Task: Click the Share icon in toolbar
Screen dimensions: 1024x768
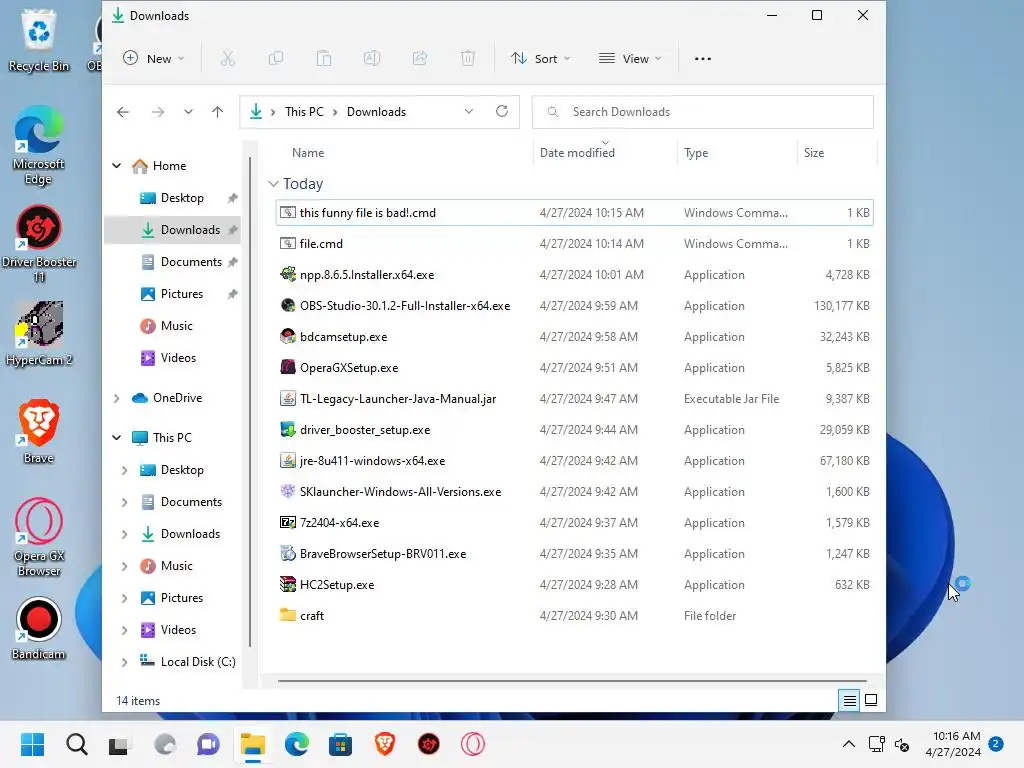Action: pyautogui.click(x=420, y=59)
